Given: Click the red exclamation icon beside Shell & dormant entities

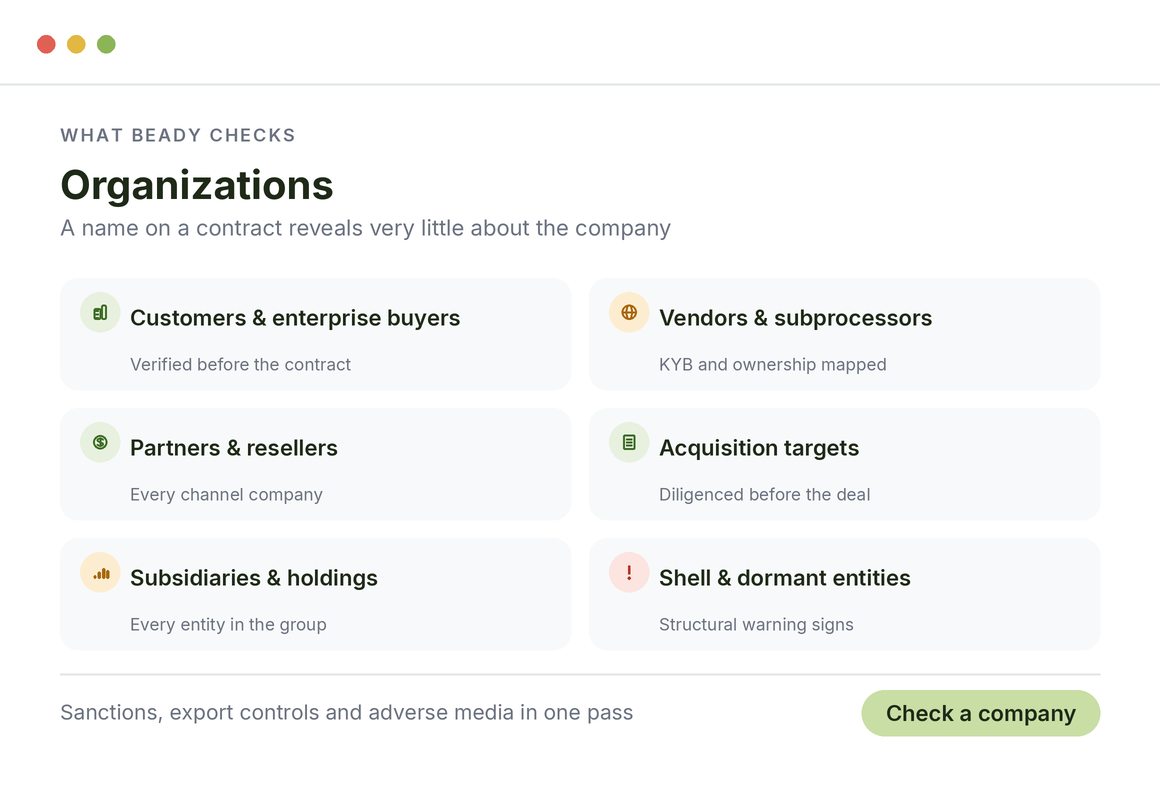Looking at the screenshot, I should tap(629, 573).
